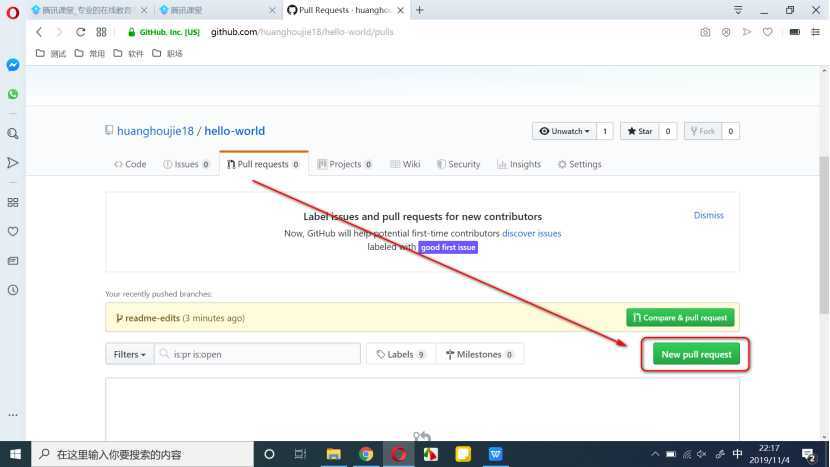
Task: Open repository Settings tab
Action: 580,164
